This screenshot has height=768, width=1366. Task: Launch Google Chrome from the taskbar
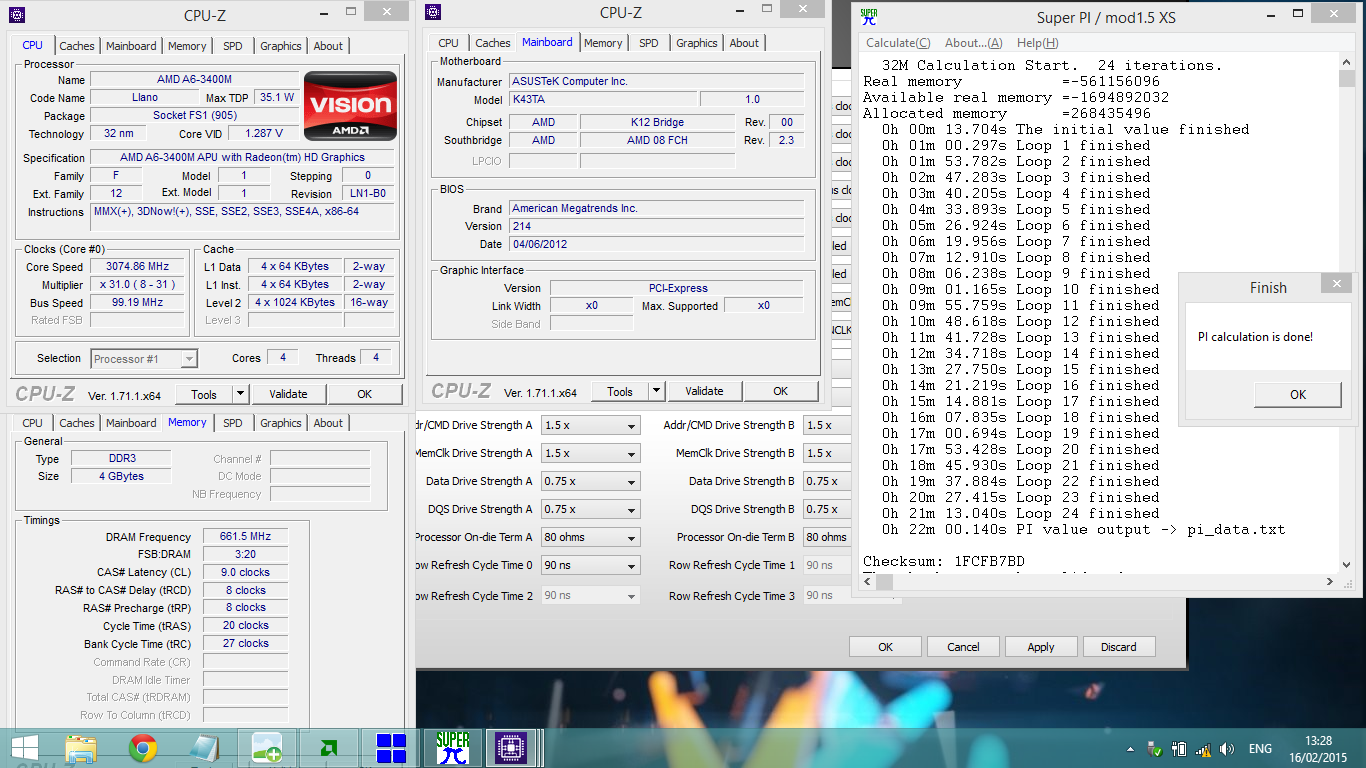[143, 748]
